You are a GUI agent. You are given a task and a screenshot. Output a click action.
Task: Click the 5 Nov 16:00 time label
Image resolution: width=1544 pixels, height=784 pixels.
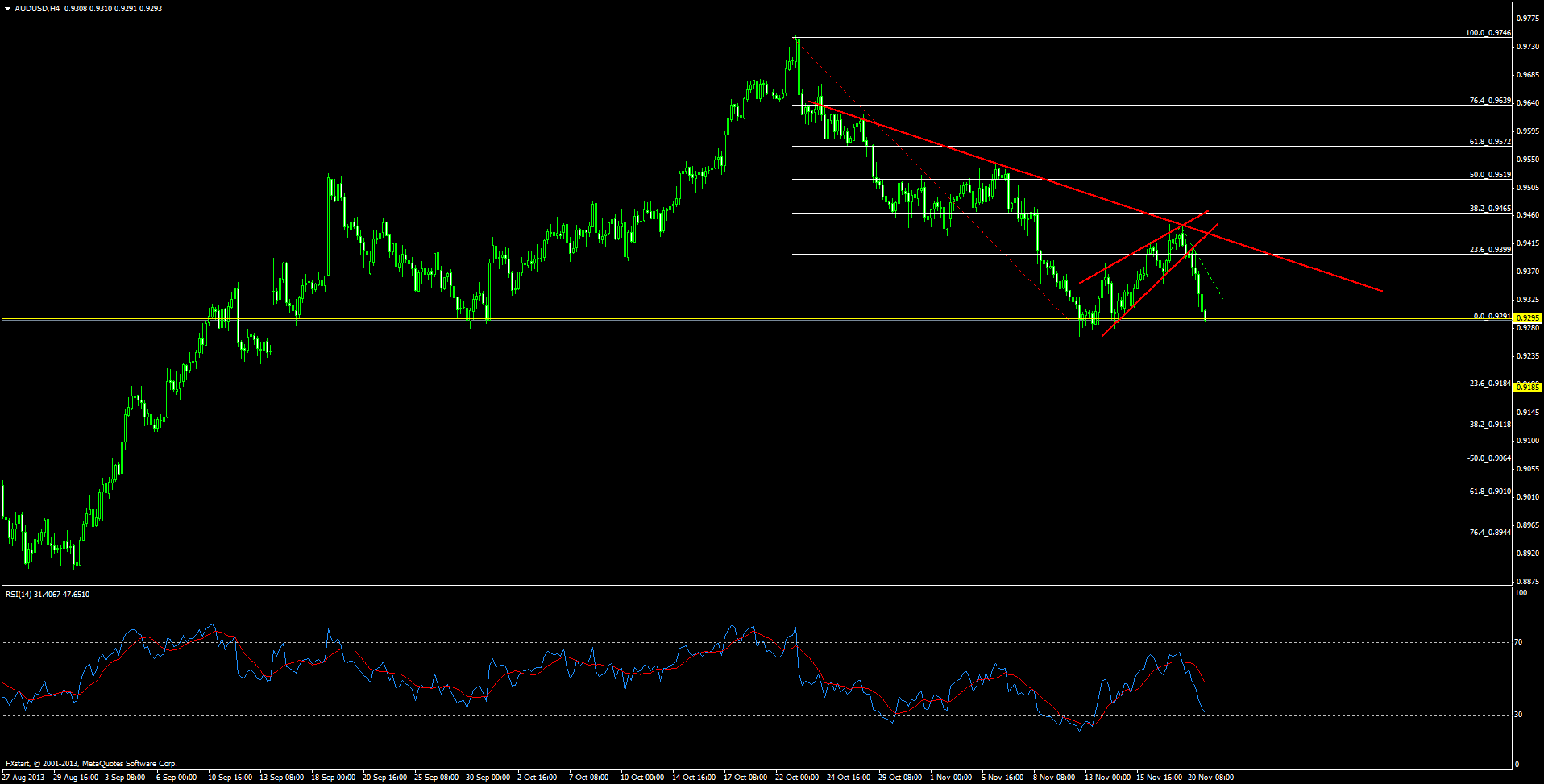1003,778
